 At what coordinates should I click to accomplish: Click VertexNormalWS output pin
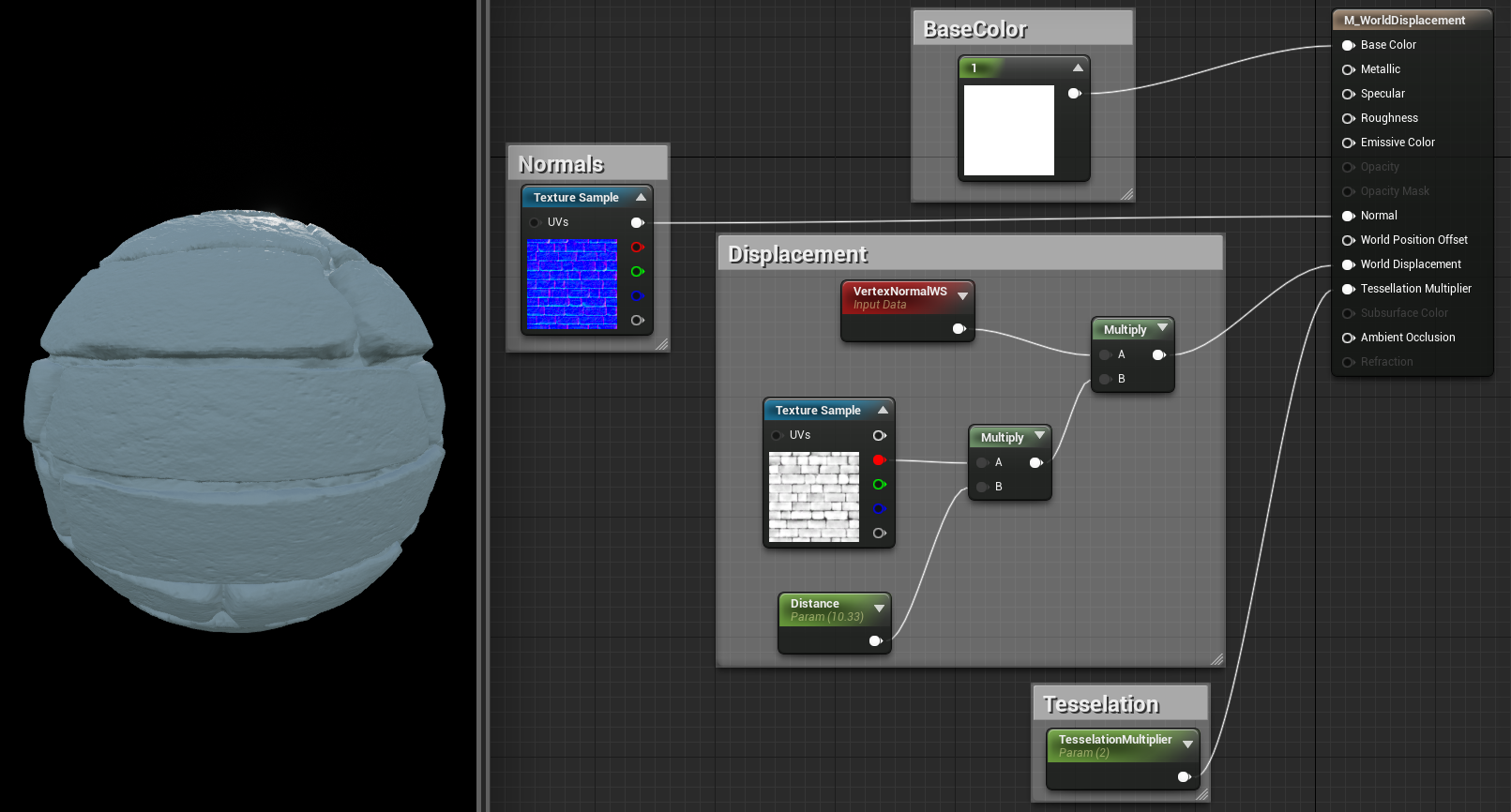tap(959, 329)
